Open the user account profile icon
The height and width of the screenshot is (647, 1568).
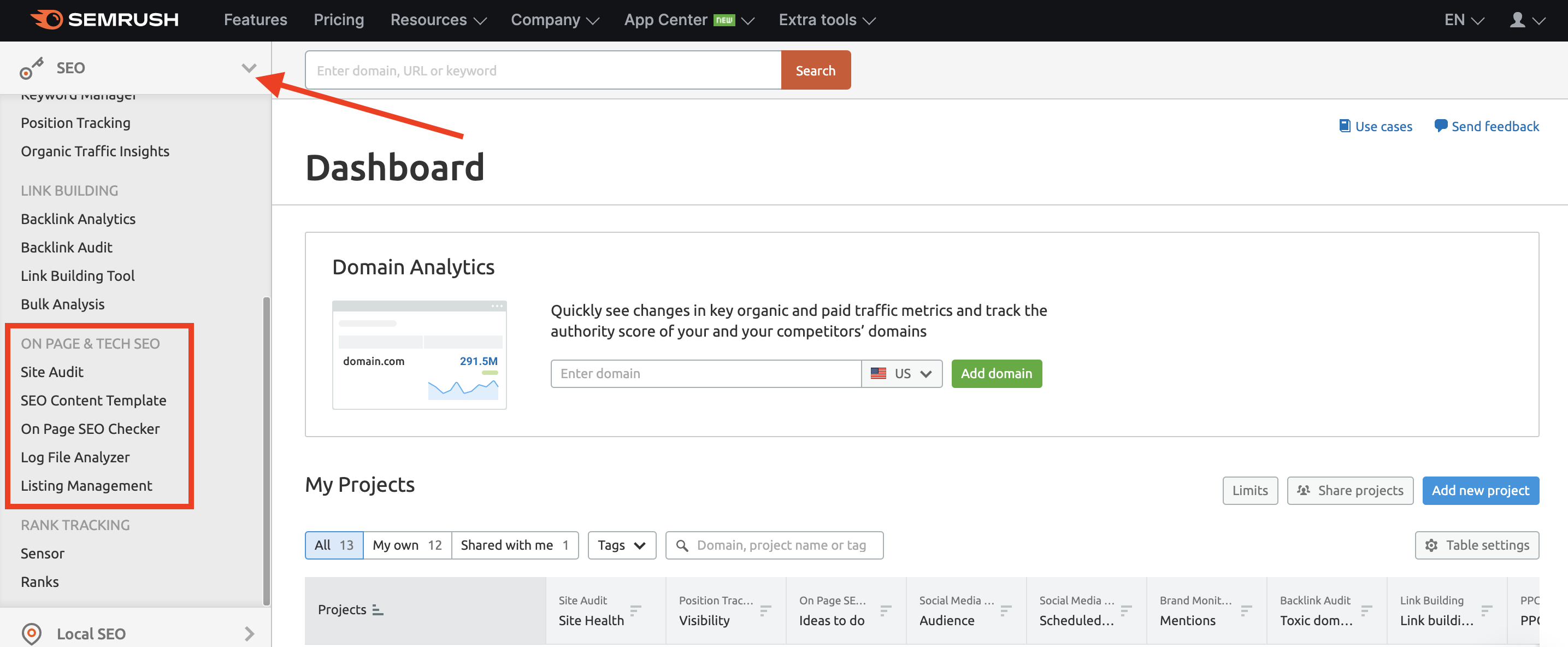[x=1518, y=20]
